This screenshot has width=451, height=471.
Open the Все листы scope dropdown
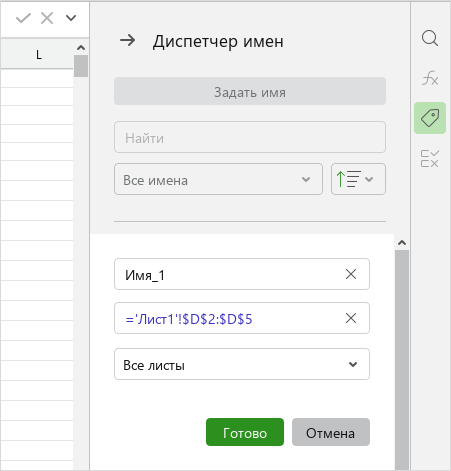point(242,364)
